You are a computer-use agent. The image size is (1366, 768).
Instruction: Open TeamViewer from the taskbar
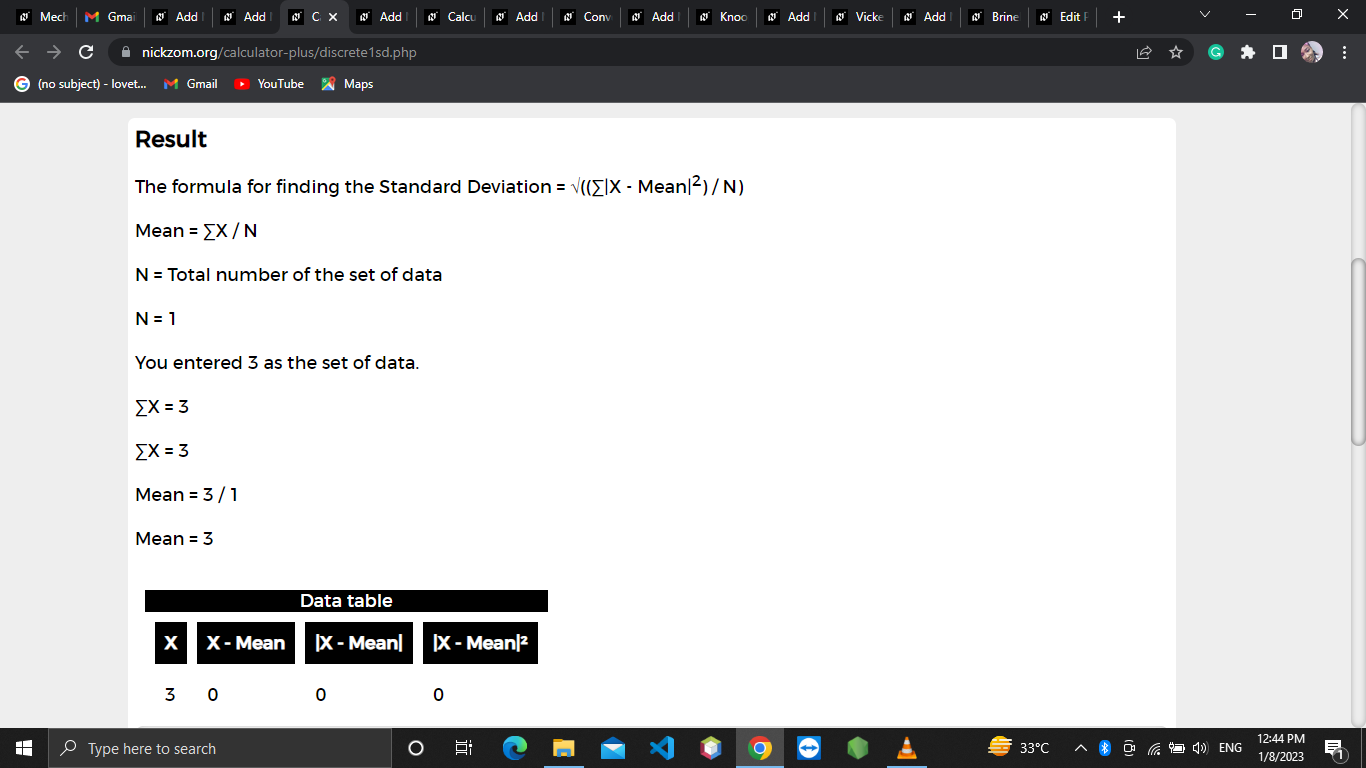tap(809, 748)
